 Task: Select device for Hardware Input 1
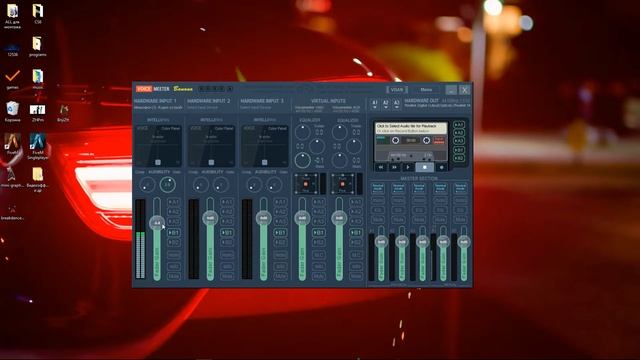pyautogui.click(x=158, y=108)
